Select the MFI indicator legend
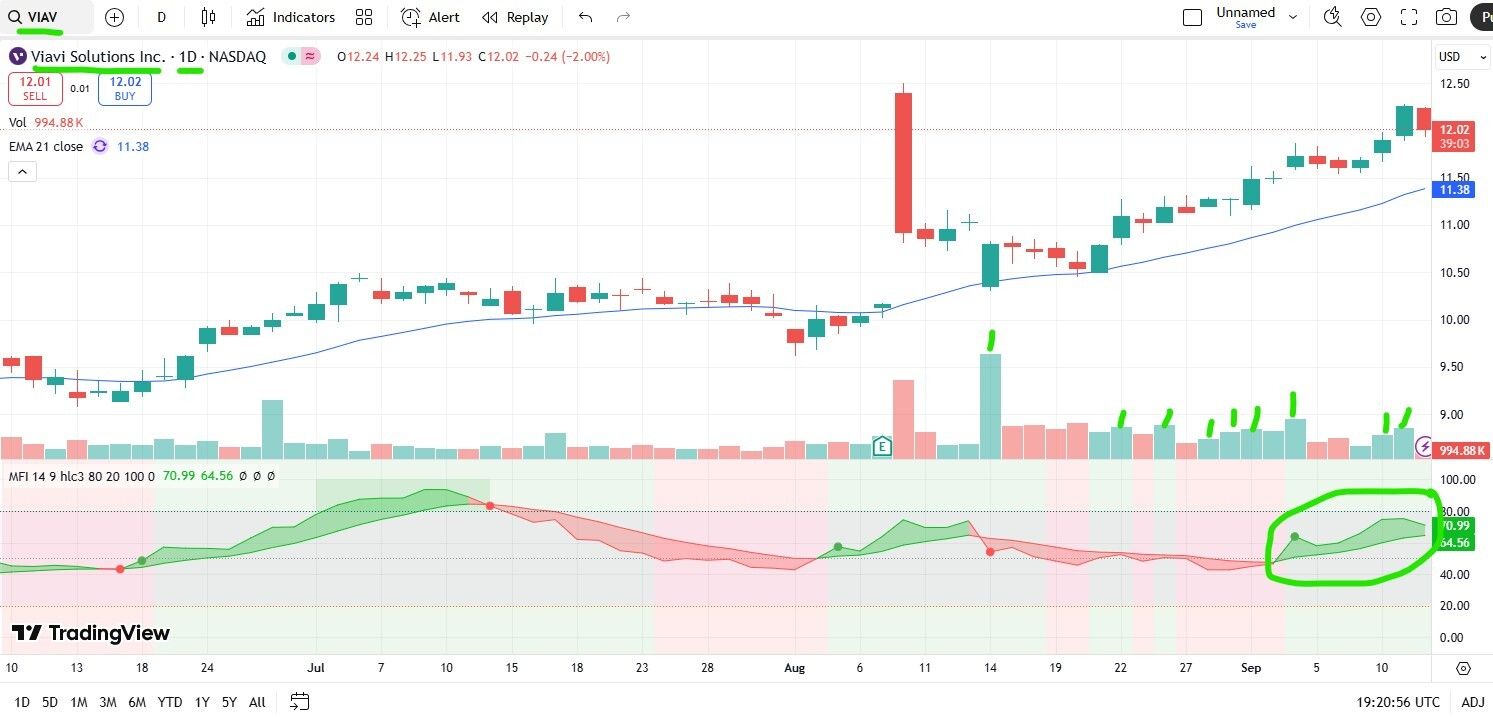 82,476
